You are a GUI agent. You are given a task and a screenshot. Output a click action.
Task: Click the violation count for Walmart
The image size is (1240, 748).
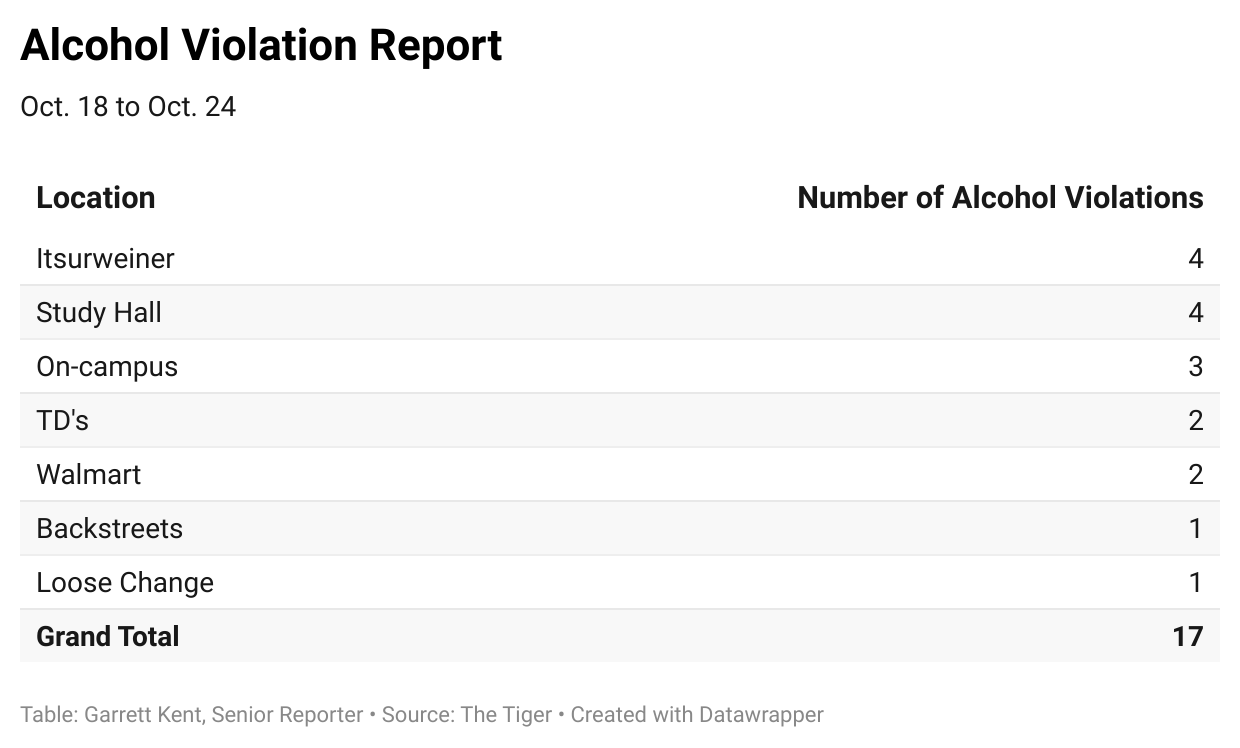point(1196,475)
